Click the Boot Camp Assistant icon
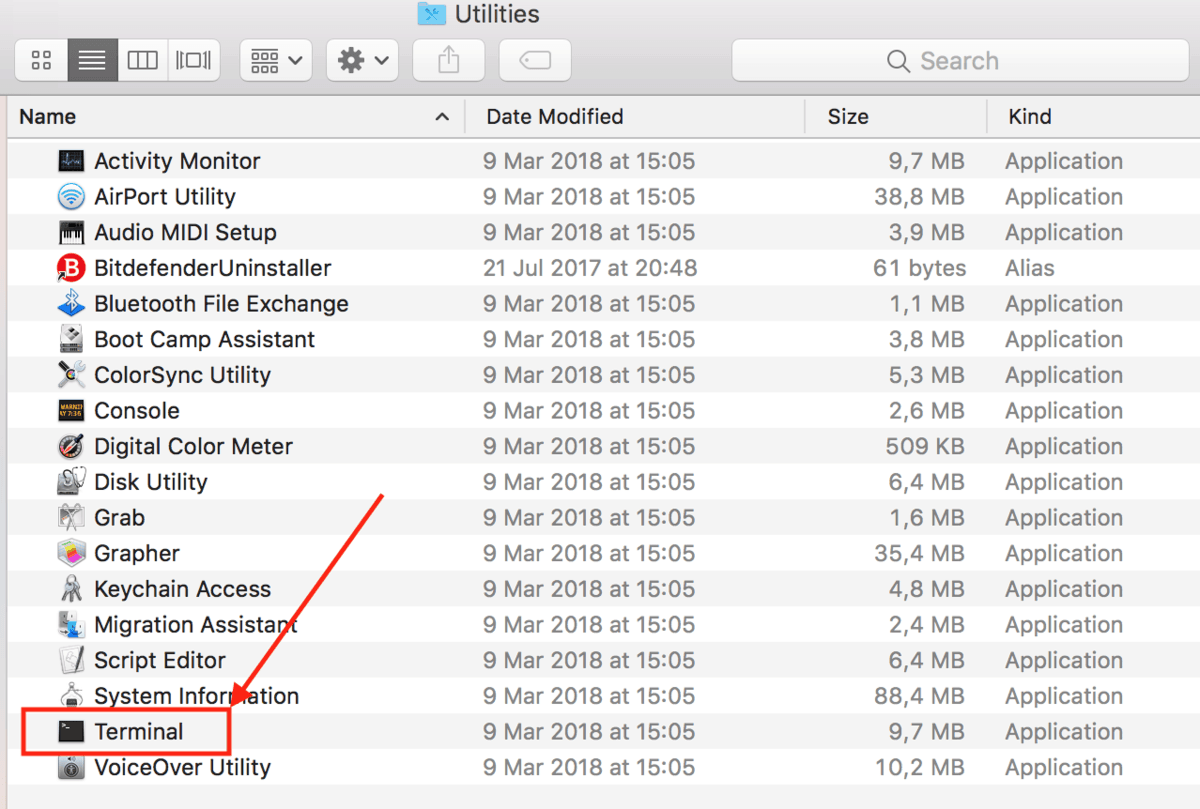Viewport: 1200px width, 809px height. pos(72,340)
